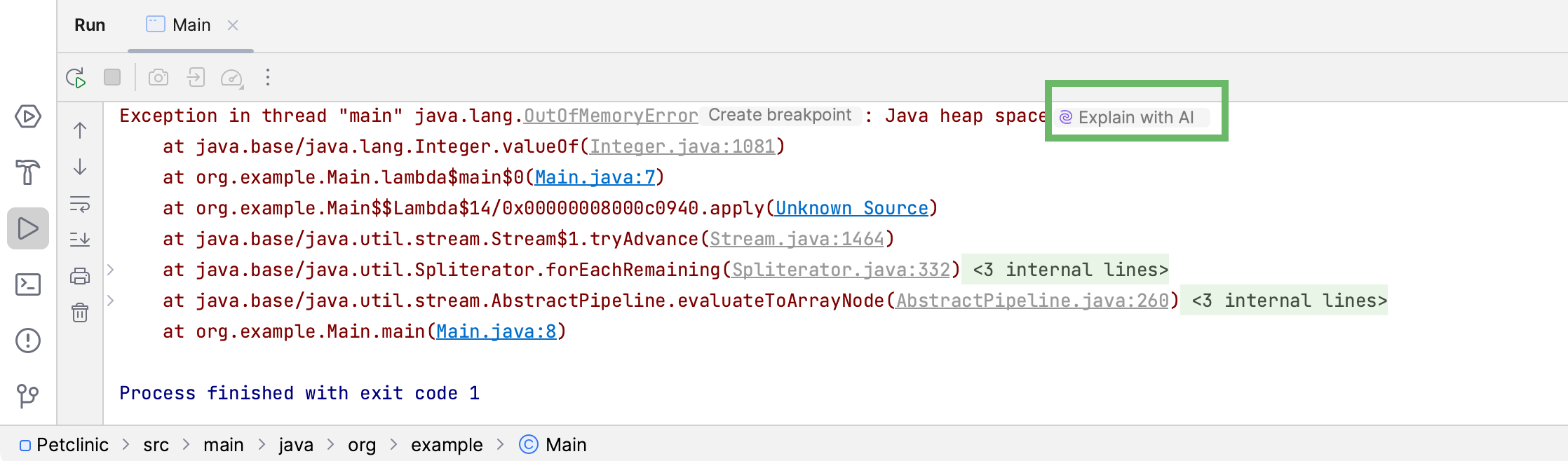Screen dimensions: 1568x461
Task: Open the Main.java:7 stack trace link
Action: [595, 177]
